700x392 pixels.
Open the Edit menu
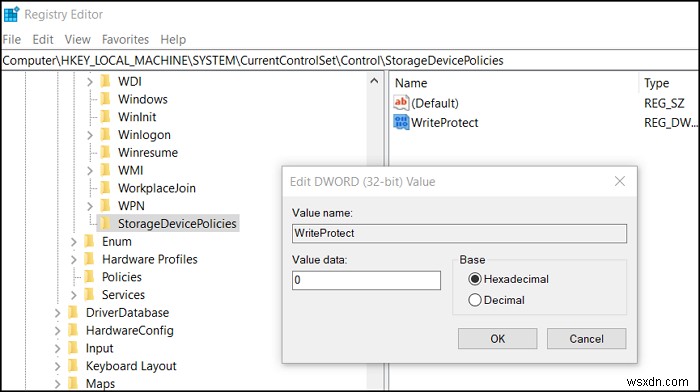coord(43,40)
